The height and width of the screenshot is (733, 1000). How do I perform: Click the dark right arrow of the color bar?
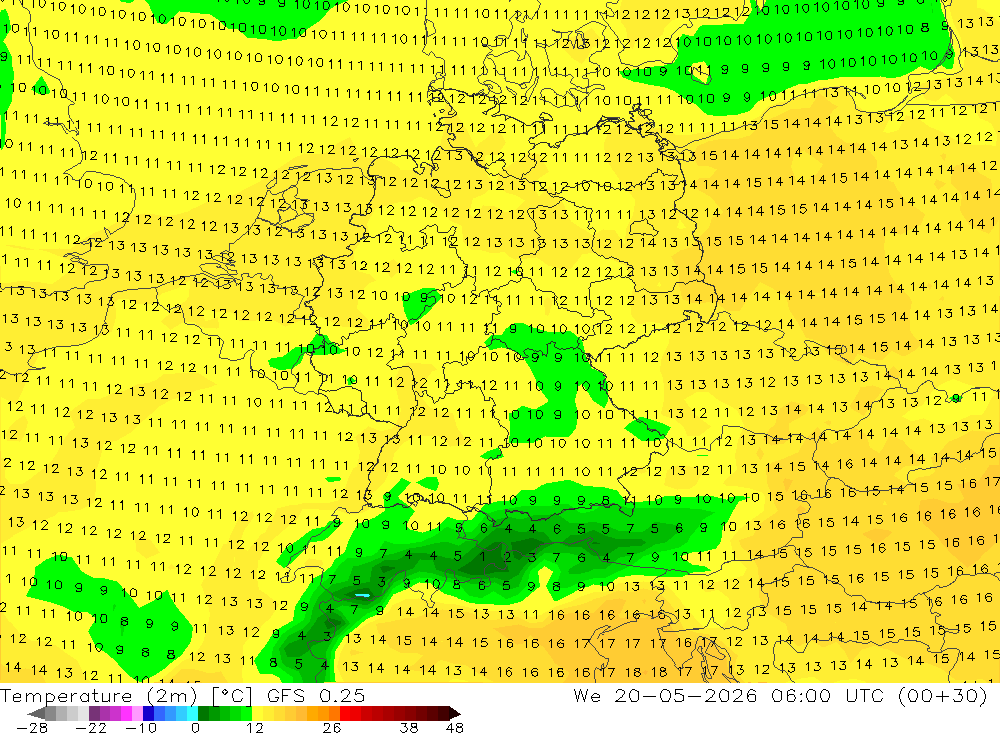[x=455, y=714]
